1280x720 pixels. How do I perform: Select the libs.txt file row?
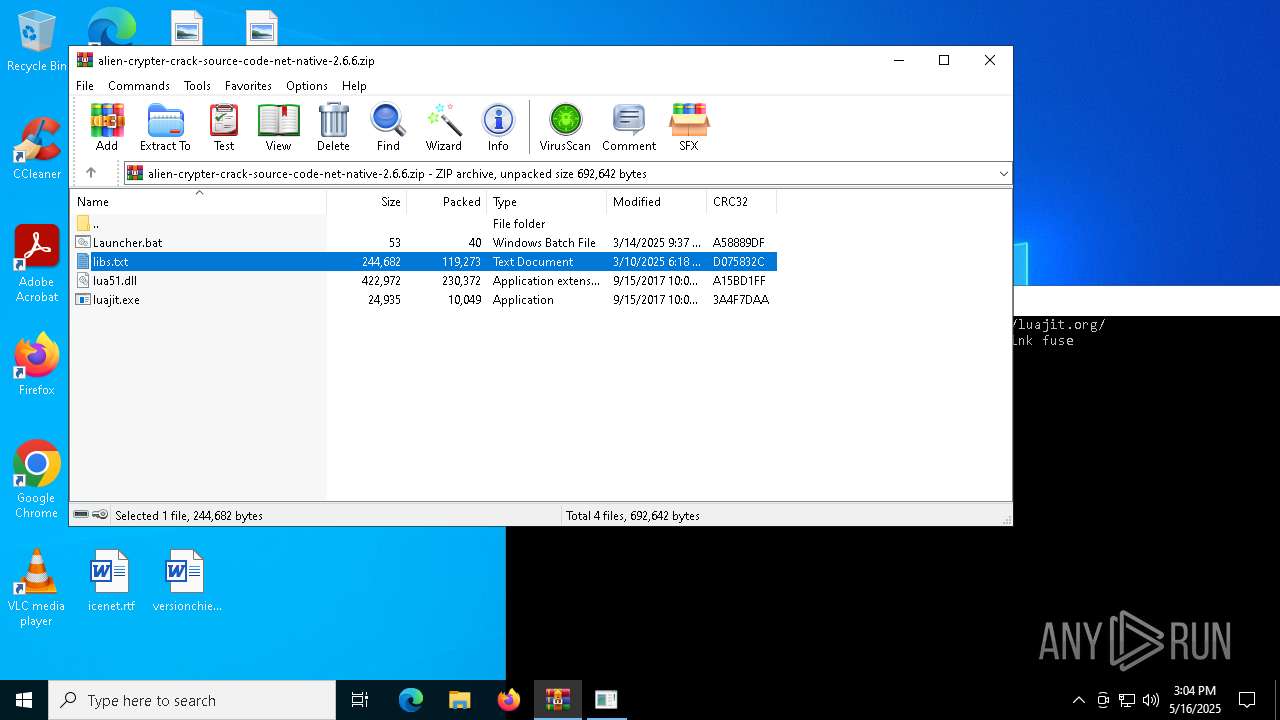pyautogui.click(x=424, y=261)
